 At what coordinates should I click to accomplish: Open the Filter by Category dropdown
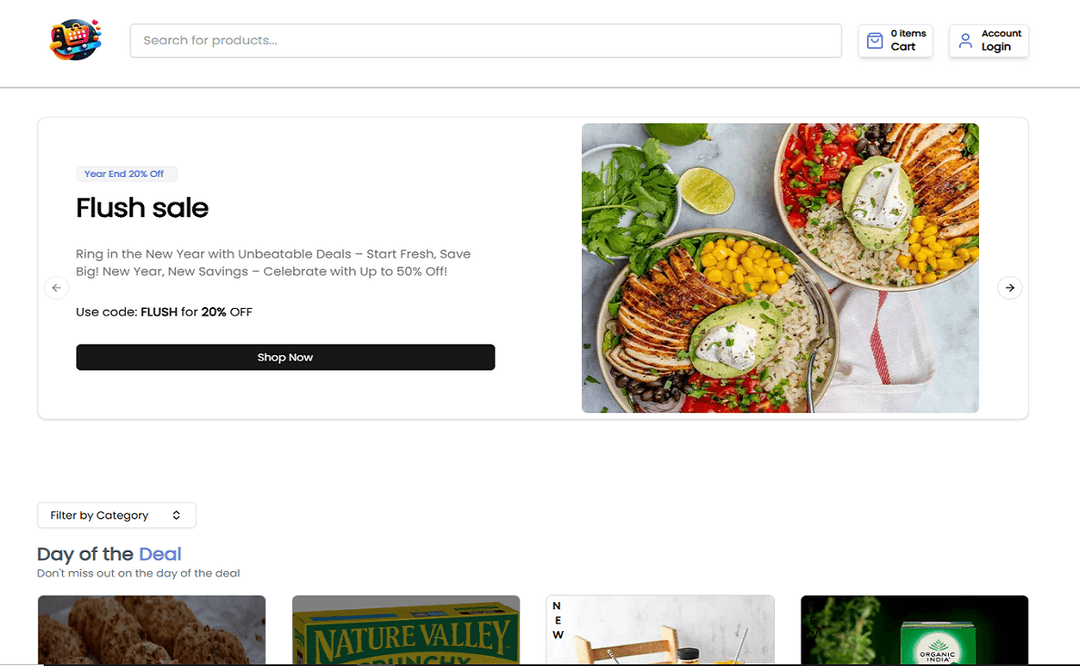pyautogui.click(x=116, y=516)
